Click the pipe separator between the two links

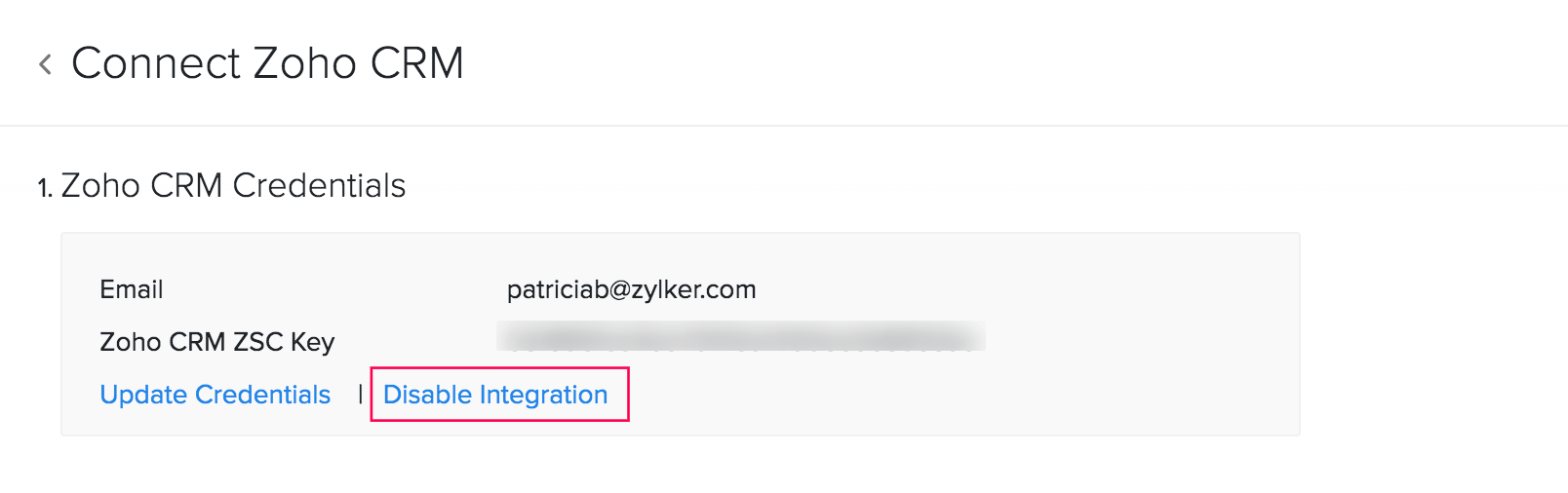click(x=360, y=395)
